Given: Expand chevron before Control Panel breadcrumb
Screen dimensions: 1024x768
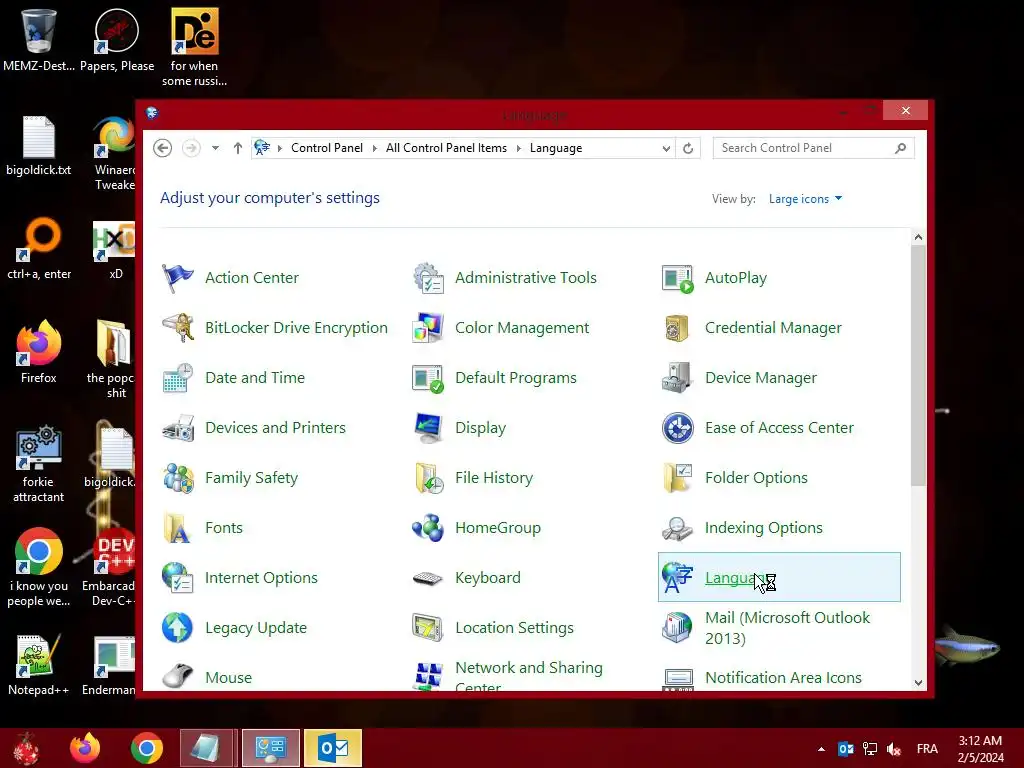Looking at the screenshot, I should [x=280, y=149].
